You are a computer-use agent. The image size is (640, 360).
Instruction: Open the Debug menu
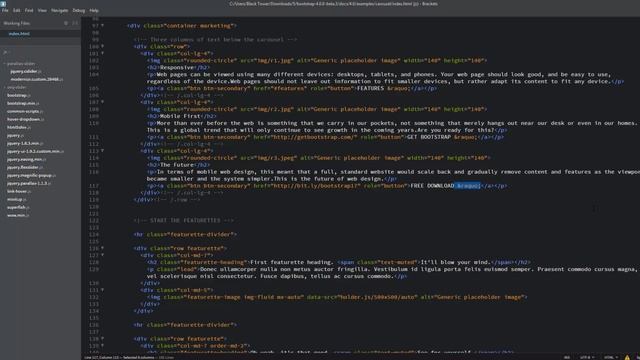(x=79, y=11)
